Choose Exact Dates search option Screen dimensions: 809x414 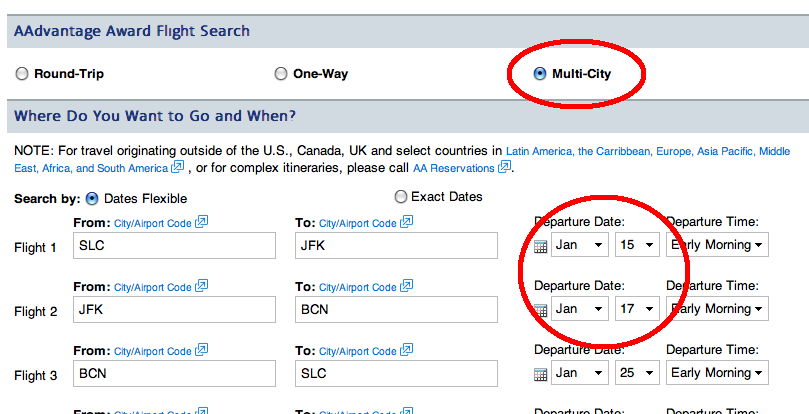point(400,197)
